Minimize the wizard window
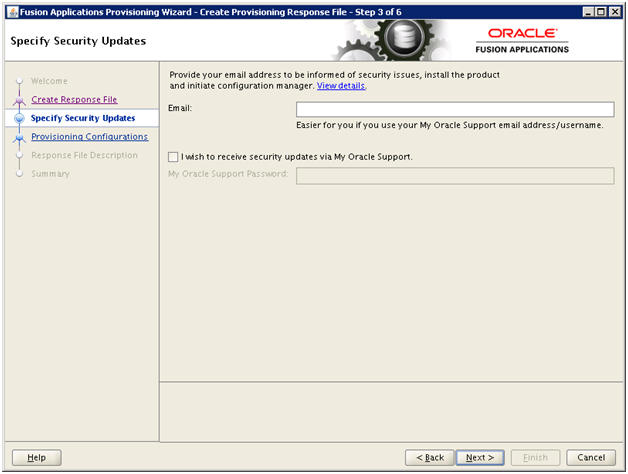 pos(588,12)
